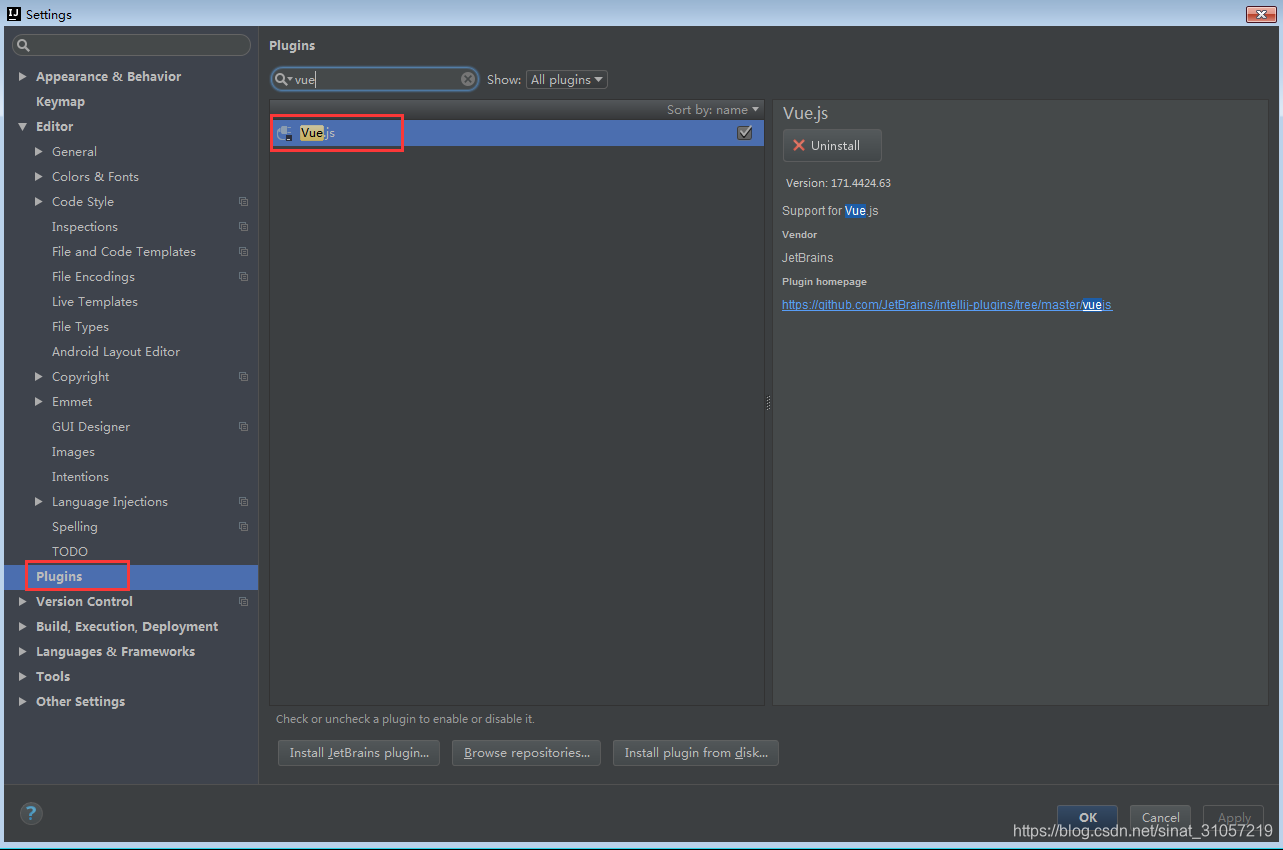
Task: Click the magnifier icon in the settings search box
Action: (24, 45)
